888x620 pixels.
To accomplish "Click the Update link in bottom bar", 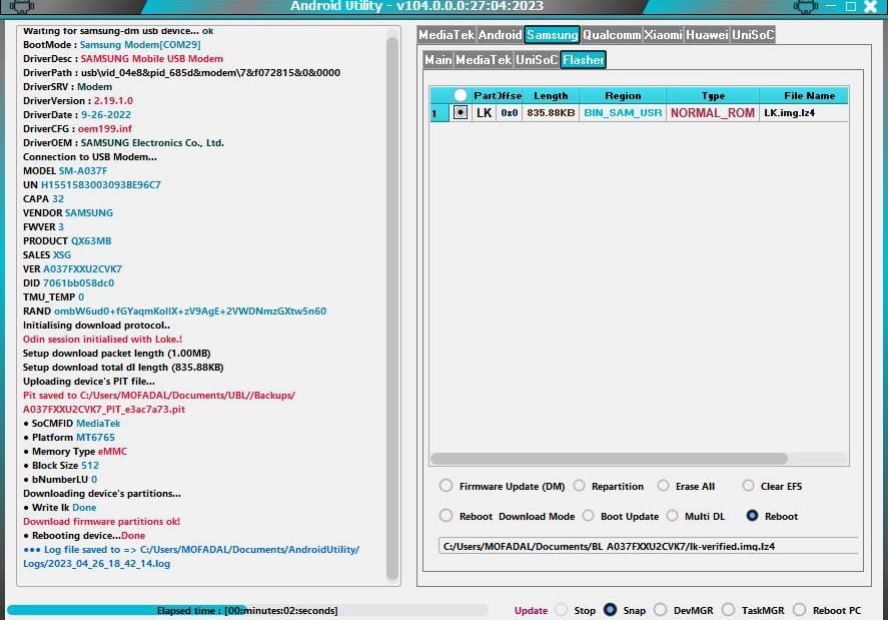I will coord(531,610).
